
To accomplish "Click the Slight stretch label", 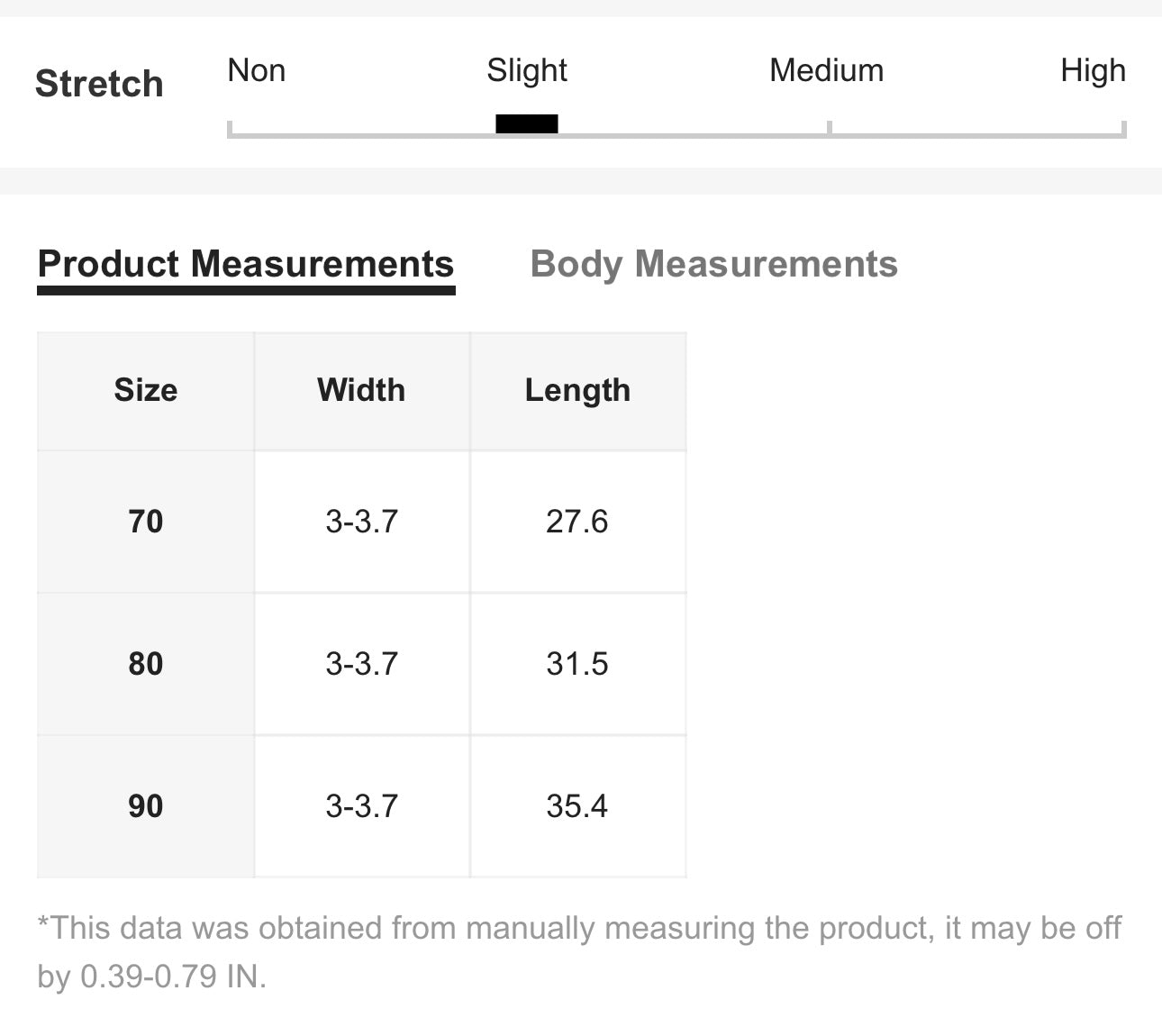I will (x=527, y=70).
